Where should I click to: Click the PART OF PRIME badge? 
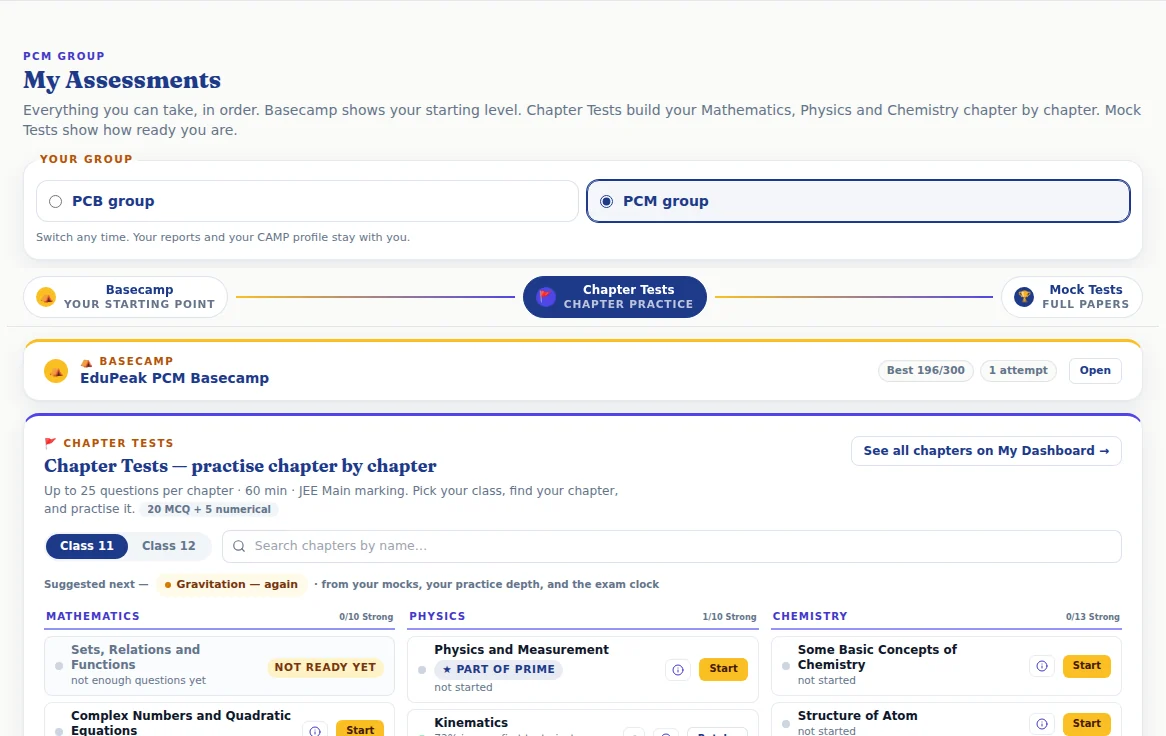[x=498, y=669]
